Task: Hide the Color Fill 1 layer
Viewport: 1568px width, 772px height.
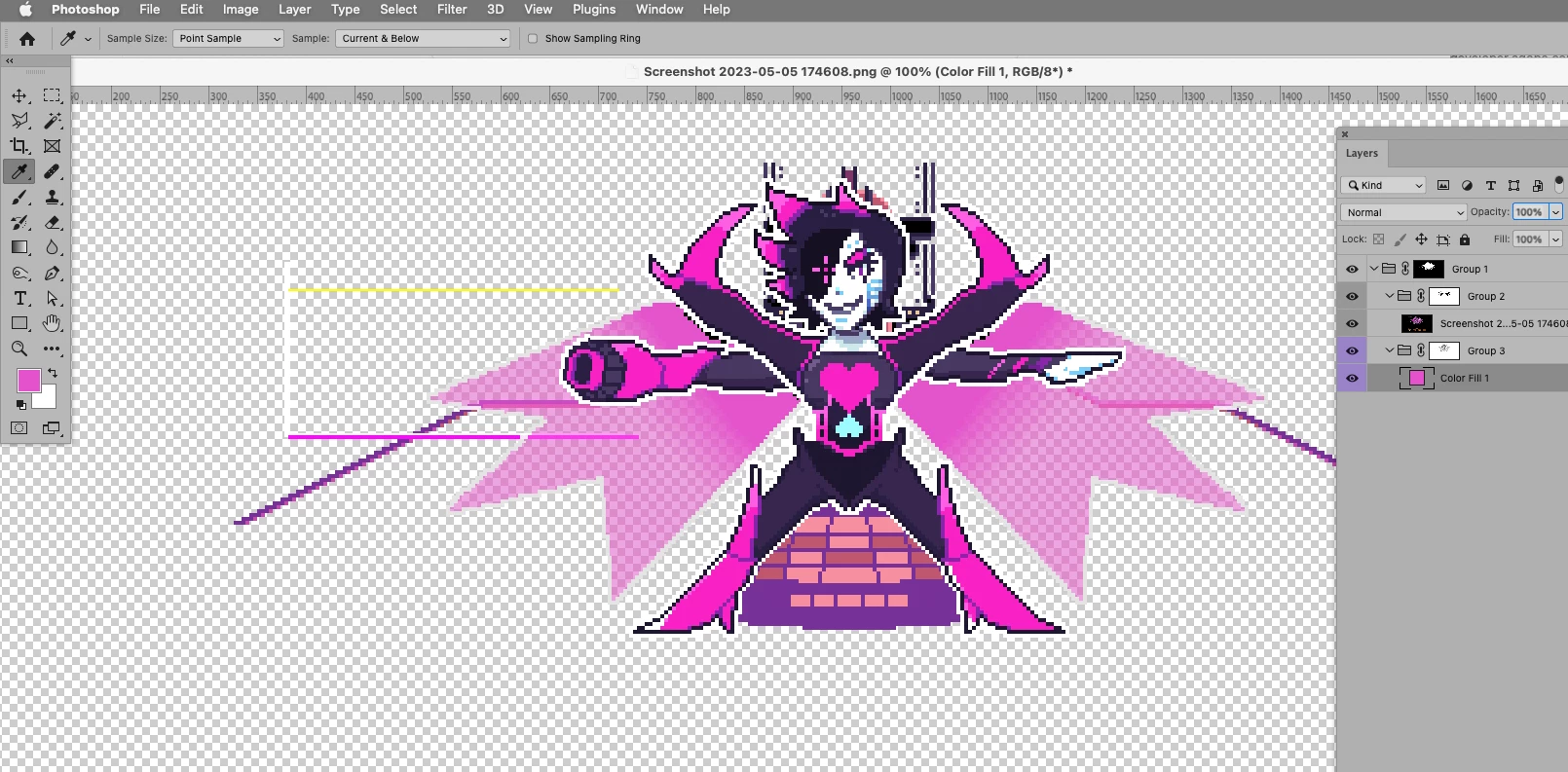Action: 1352,378
